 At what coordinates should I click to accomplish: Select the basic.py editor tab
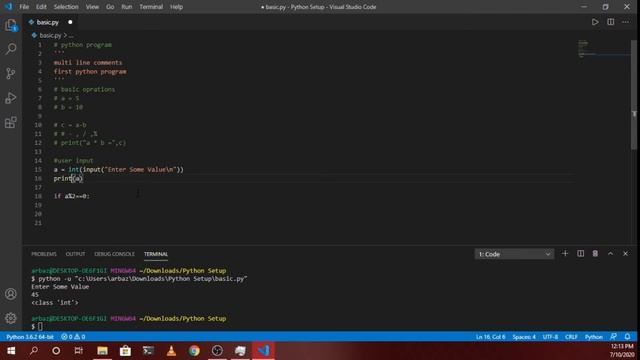coord(48,22)
